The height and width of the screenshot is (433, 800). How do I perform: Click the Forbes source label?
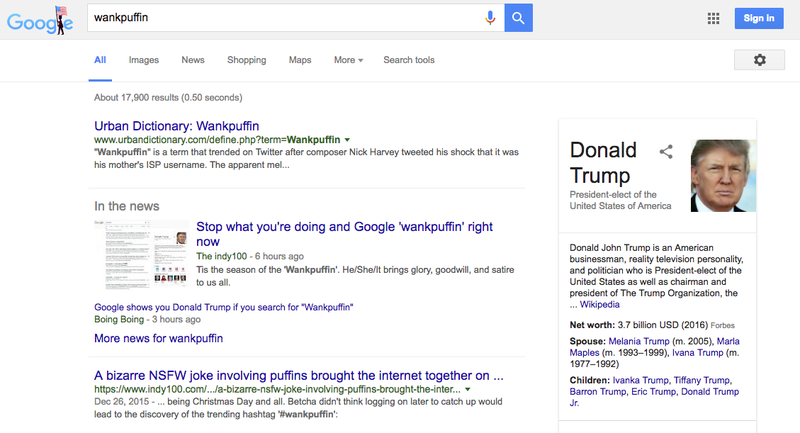click(x=722, y=325)
